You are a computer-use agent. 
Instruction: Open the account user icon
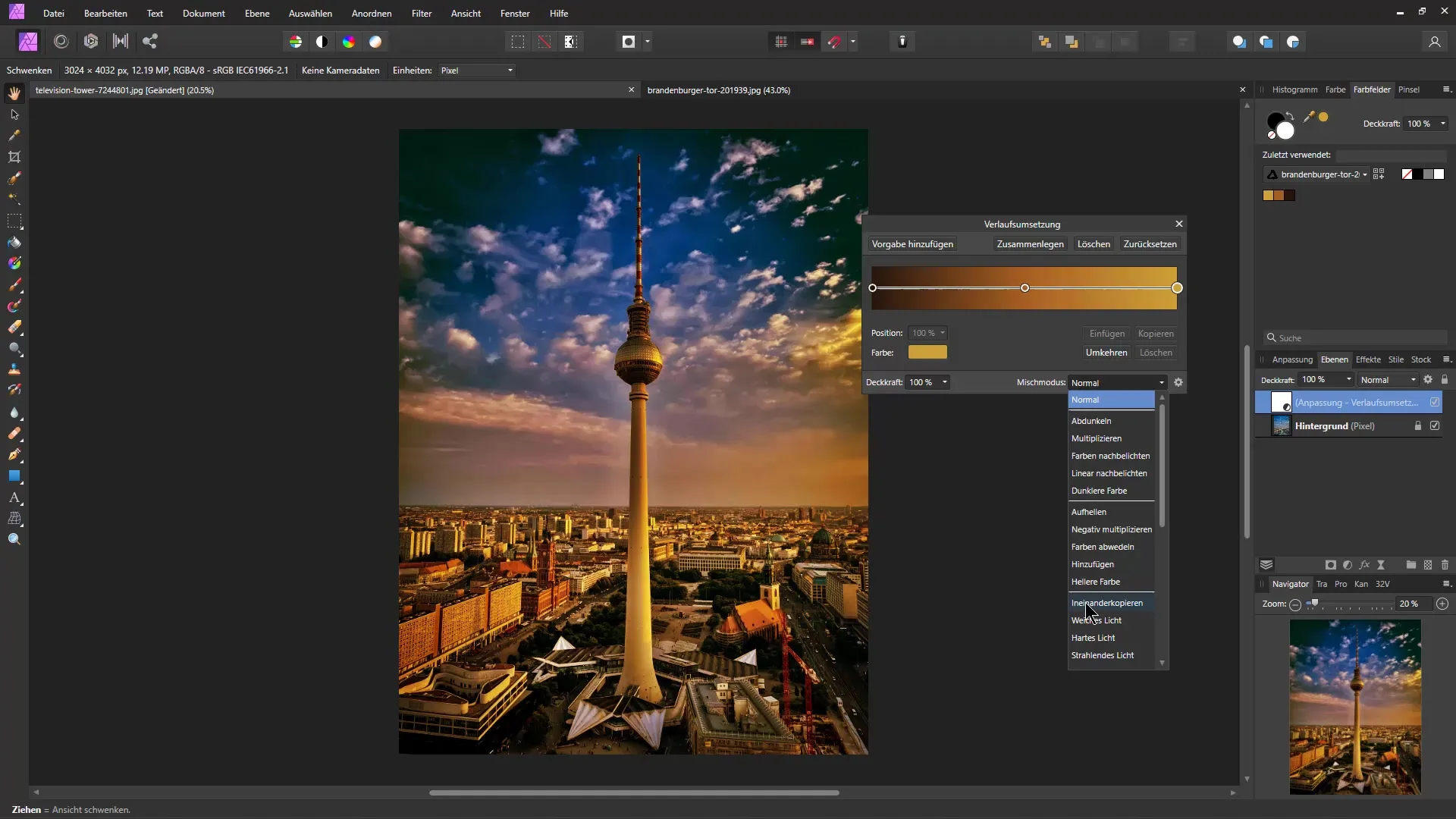[1435, 42]
